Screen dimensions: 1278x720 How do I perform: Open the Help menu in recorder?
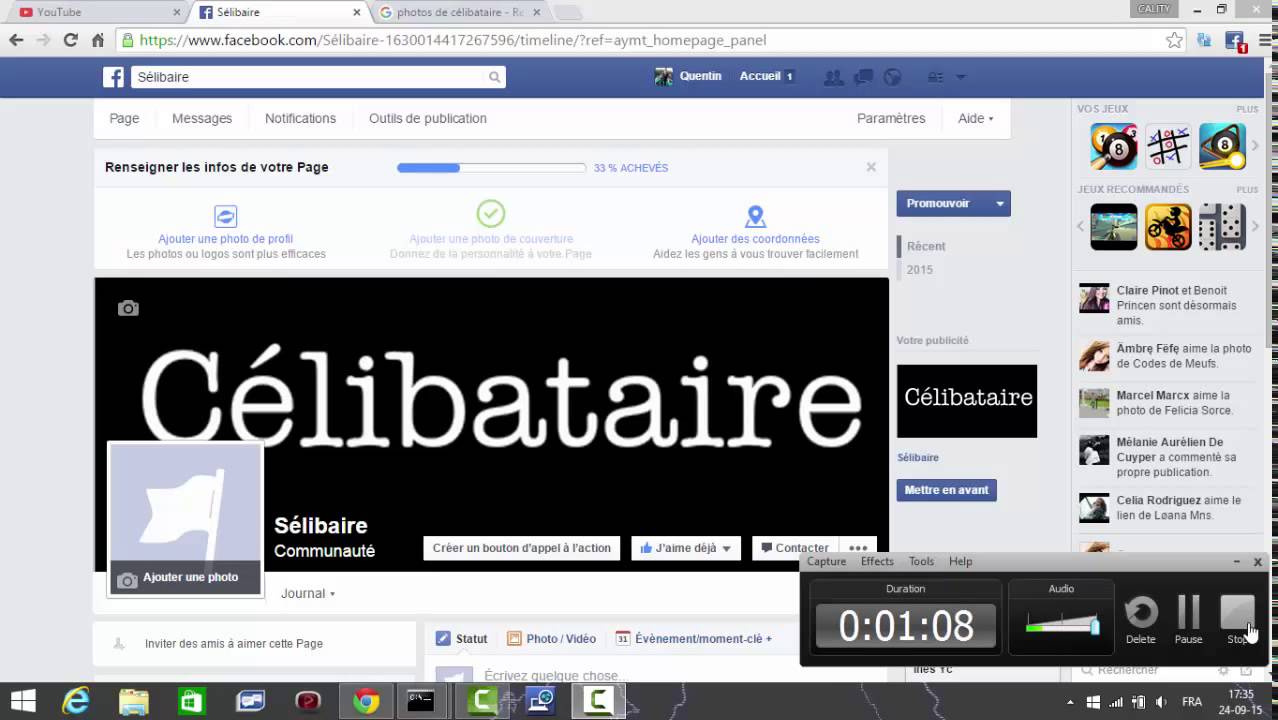tap(960, 561)
